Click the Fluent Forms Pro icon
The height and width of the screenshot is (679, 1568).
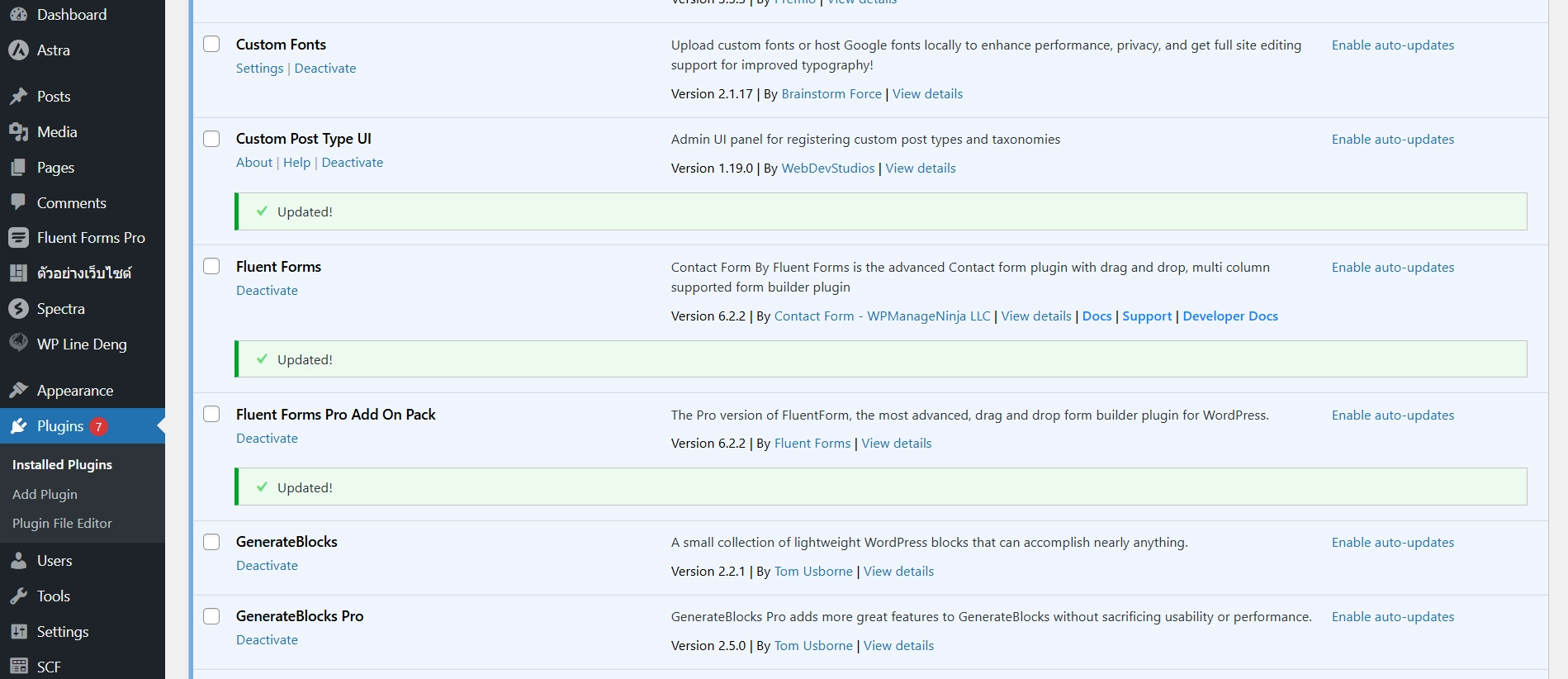[x=18, y=238]
